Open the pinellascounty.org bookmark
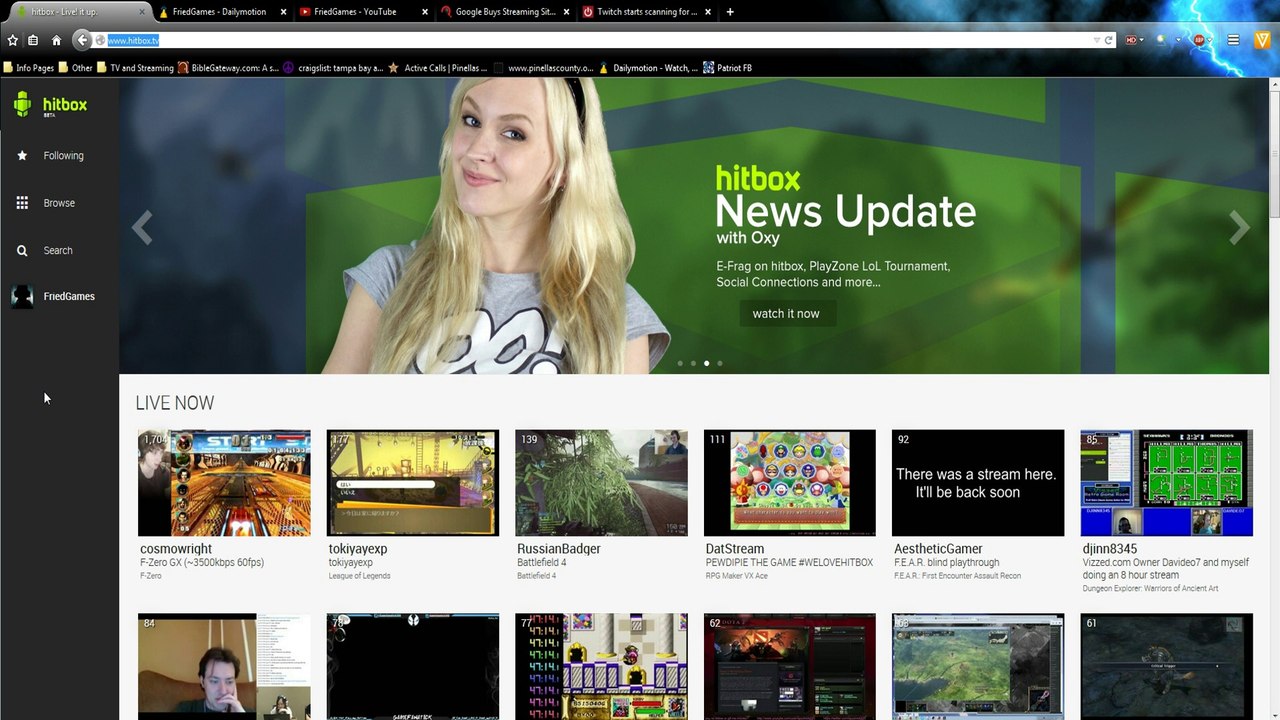The height and width of the screenshot is (720, 1280). (x=543, y=68)
